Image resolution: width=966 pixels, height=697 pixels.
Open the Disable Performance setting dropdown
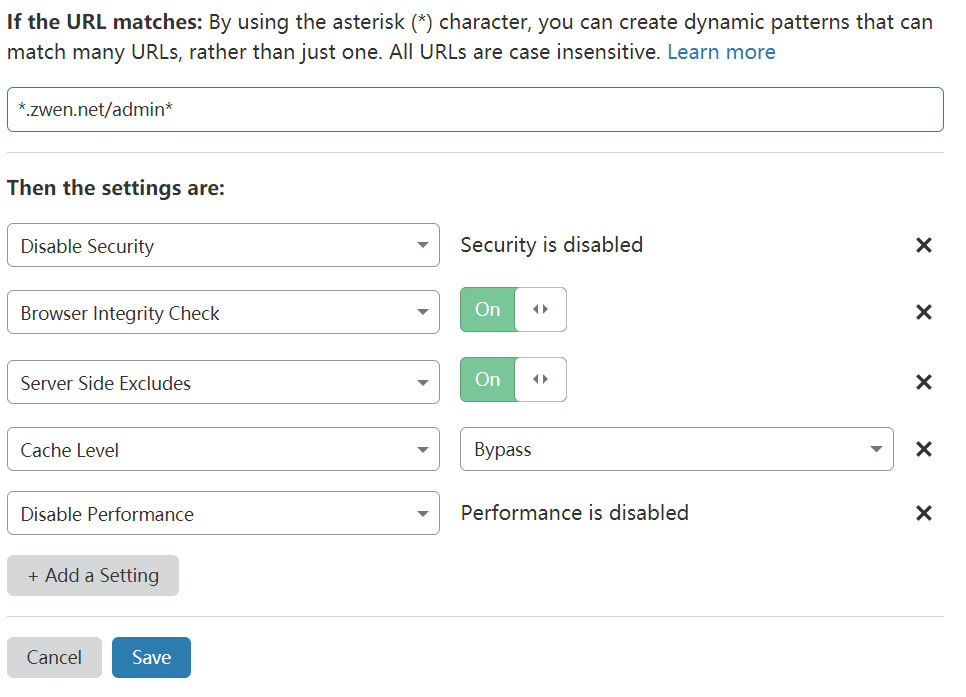pyautogui.click(x=223, y=513)
